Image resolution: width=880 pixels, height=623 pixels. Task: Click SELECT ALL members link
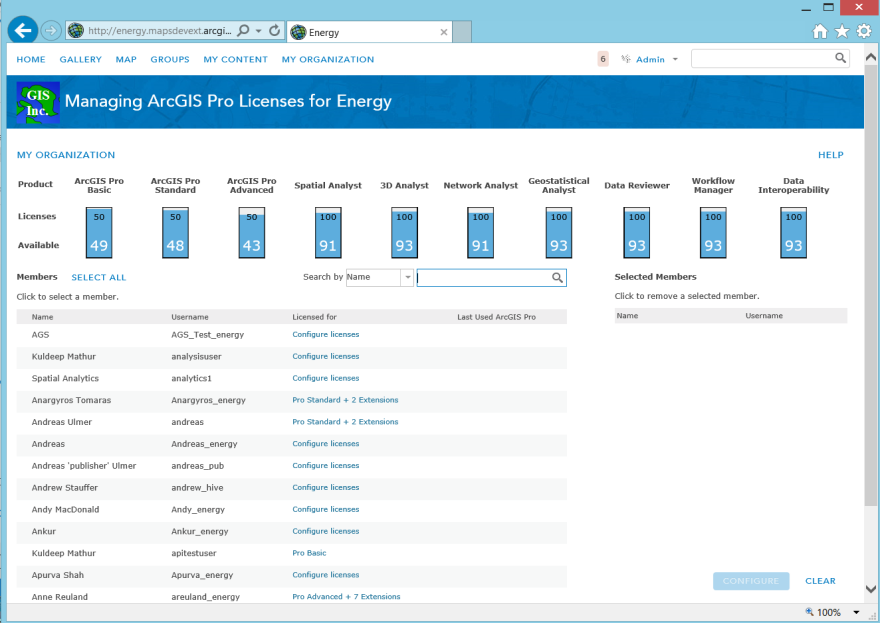click(99, 277)
